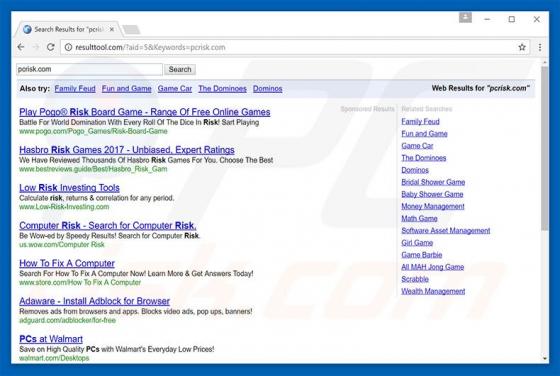Click Web Results for pcrisk.com heading
The width and height of the screenshot is (560, 376).
(x=481, y=88)
